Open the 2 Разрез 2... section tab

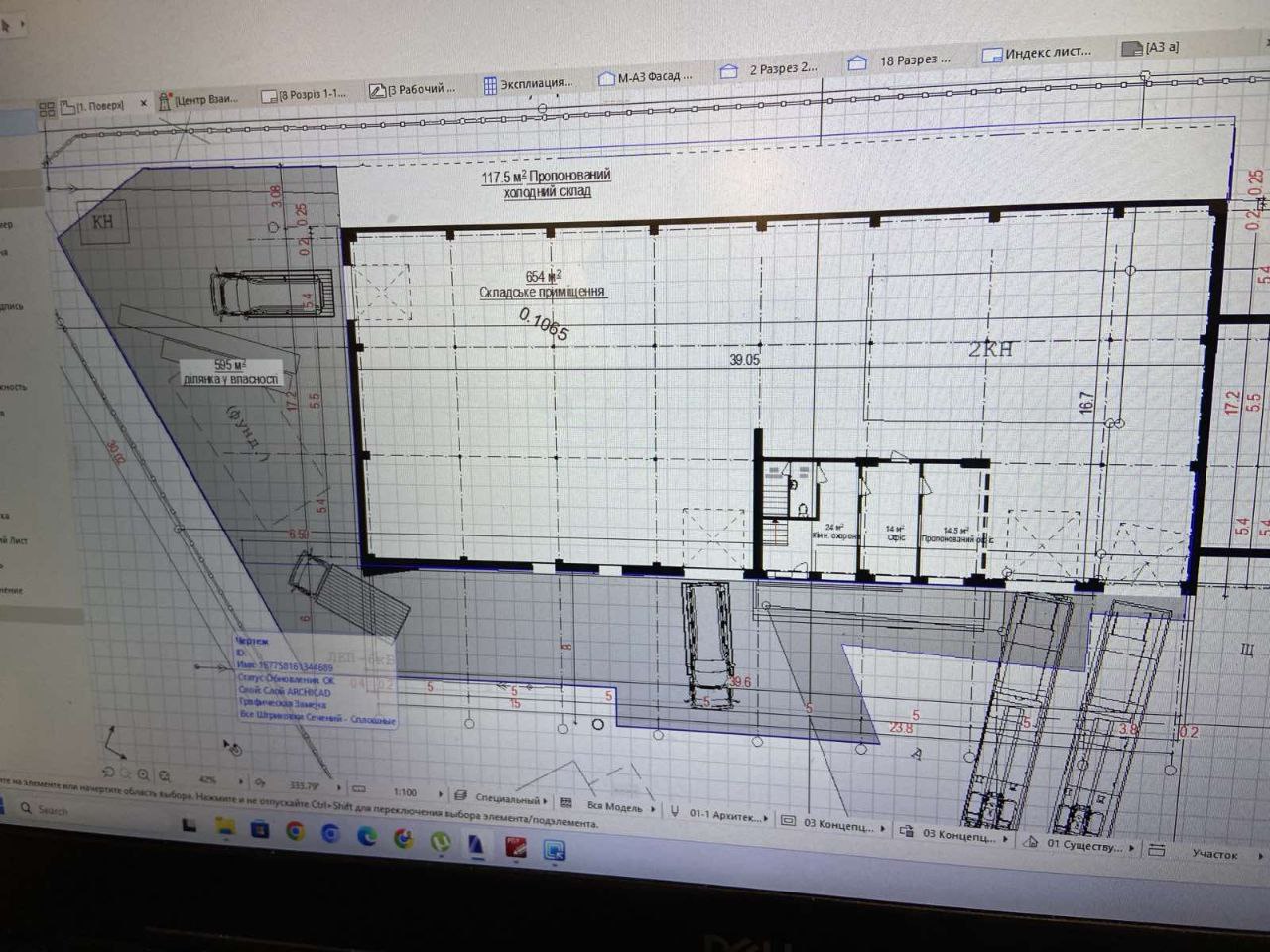[x=769, y=69]
